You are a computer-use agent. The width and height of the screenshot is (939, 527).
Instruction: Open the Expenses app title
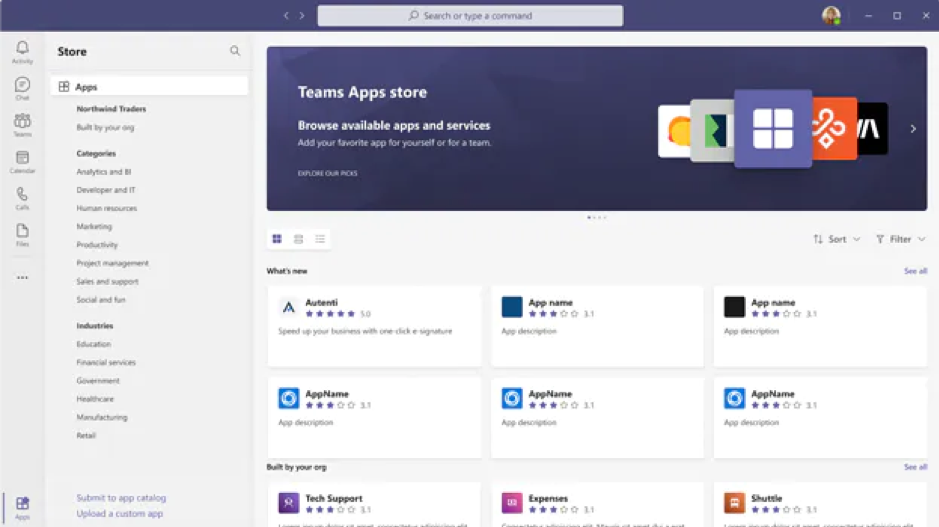547,498
